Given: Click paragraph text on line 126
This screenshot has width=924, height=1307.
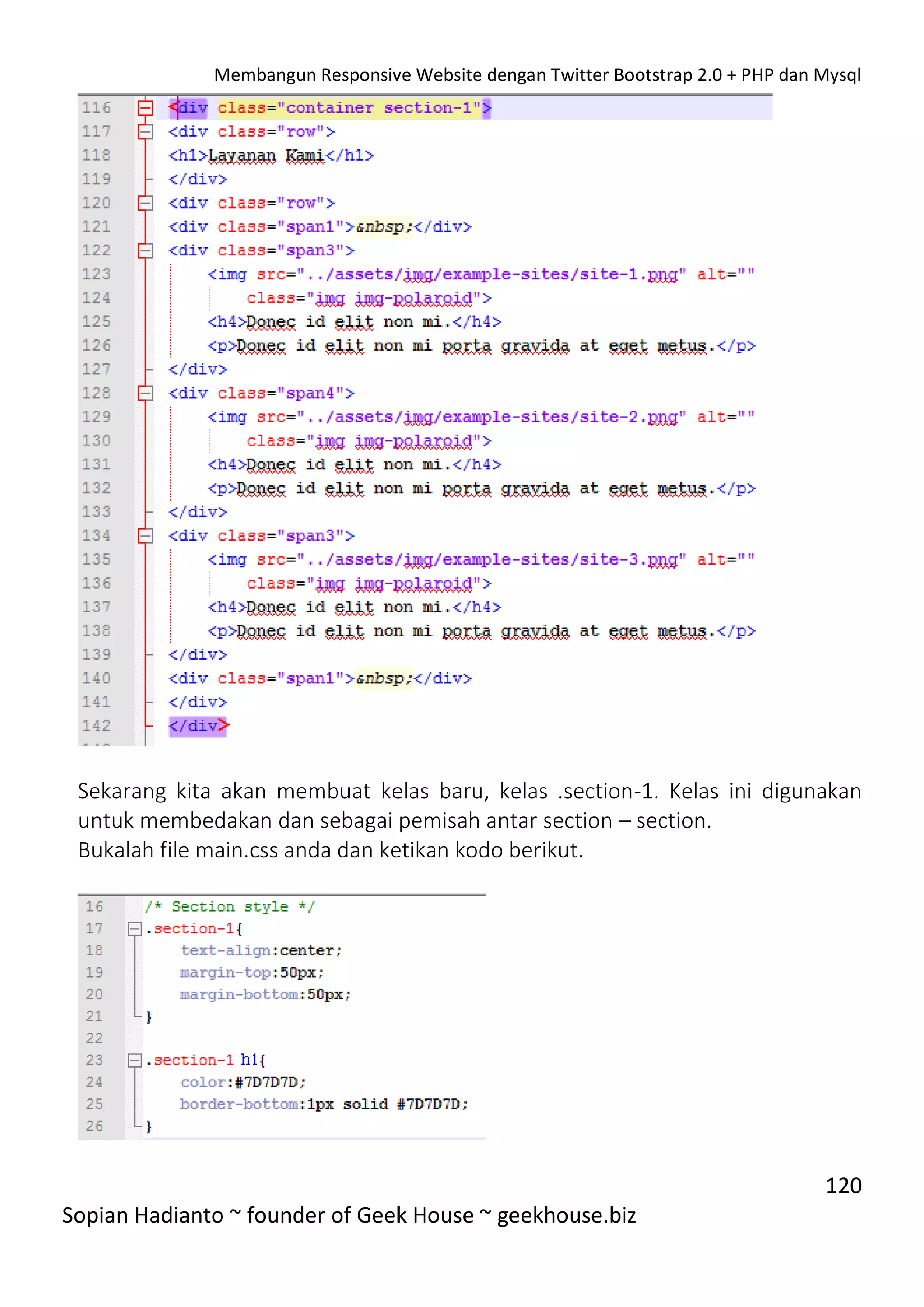Looking at the screenshot, I should (476, 346).
